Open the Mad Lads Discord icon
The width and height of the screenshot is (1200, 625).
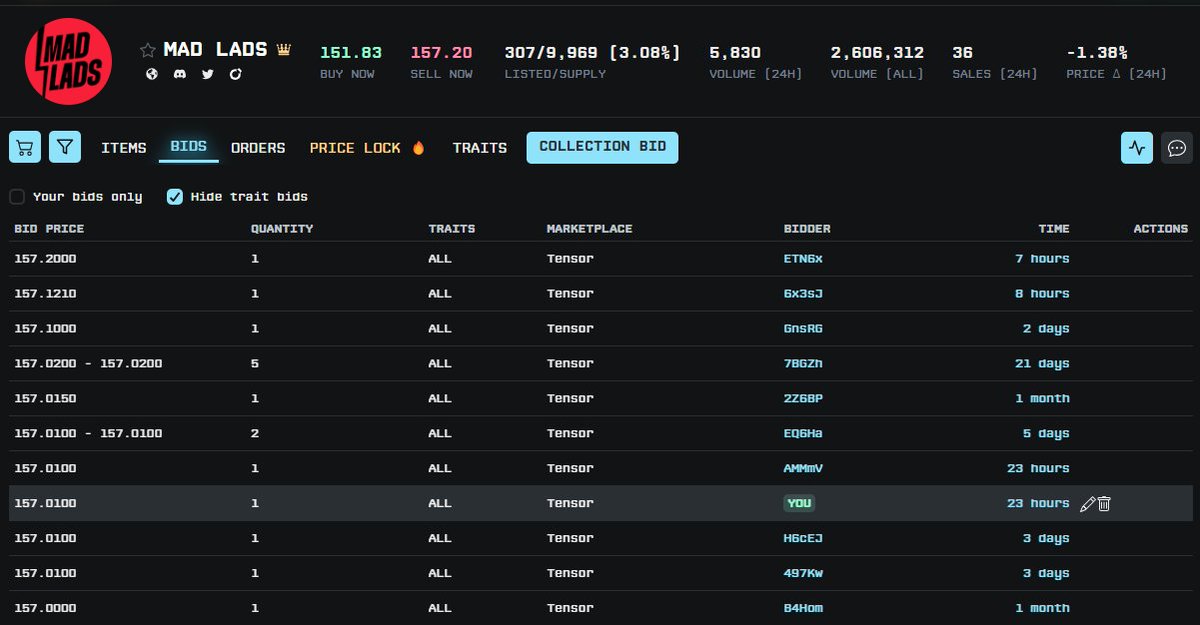[180, 74]
